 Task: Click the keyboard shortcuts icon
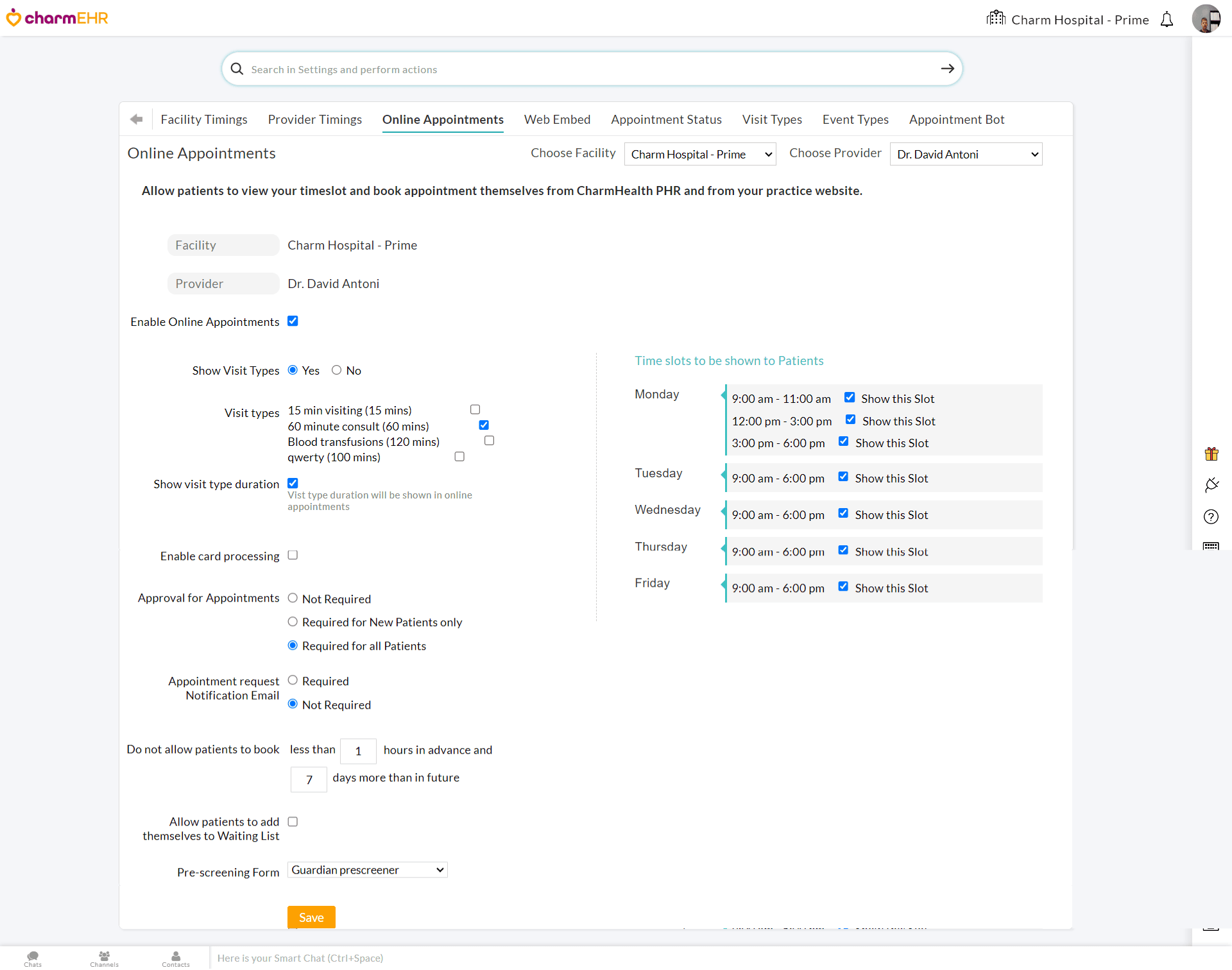pyautogui.click(x=1211, y=546)
